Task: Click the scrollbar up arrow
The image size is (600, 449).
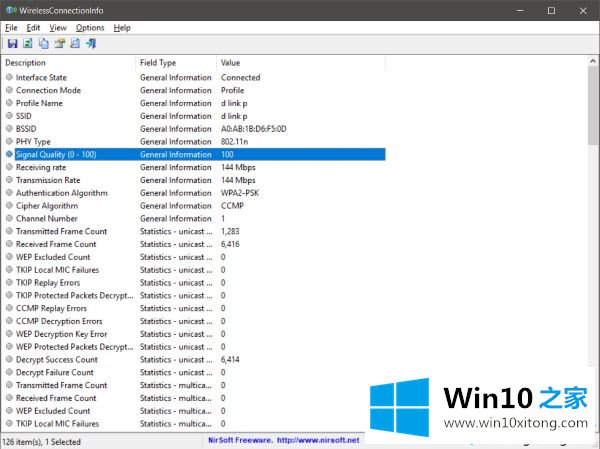Action: (x=593, y=61)
